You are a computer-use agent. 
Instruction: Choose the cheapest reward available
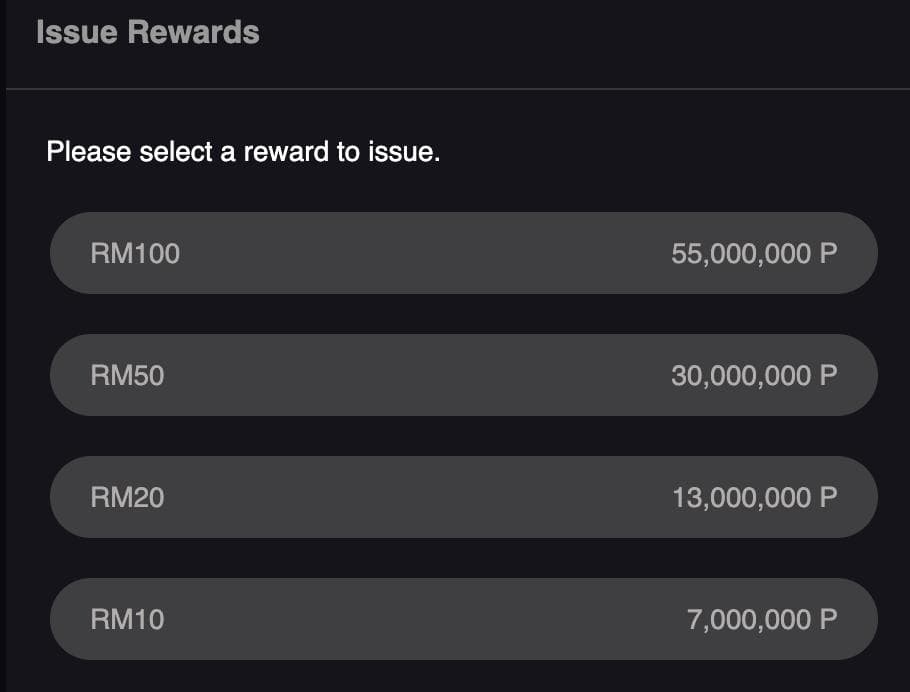pyautogui.click(x=464, y=619)
